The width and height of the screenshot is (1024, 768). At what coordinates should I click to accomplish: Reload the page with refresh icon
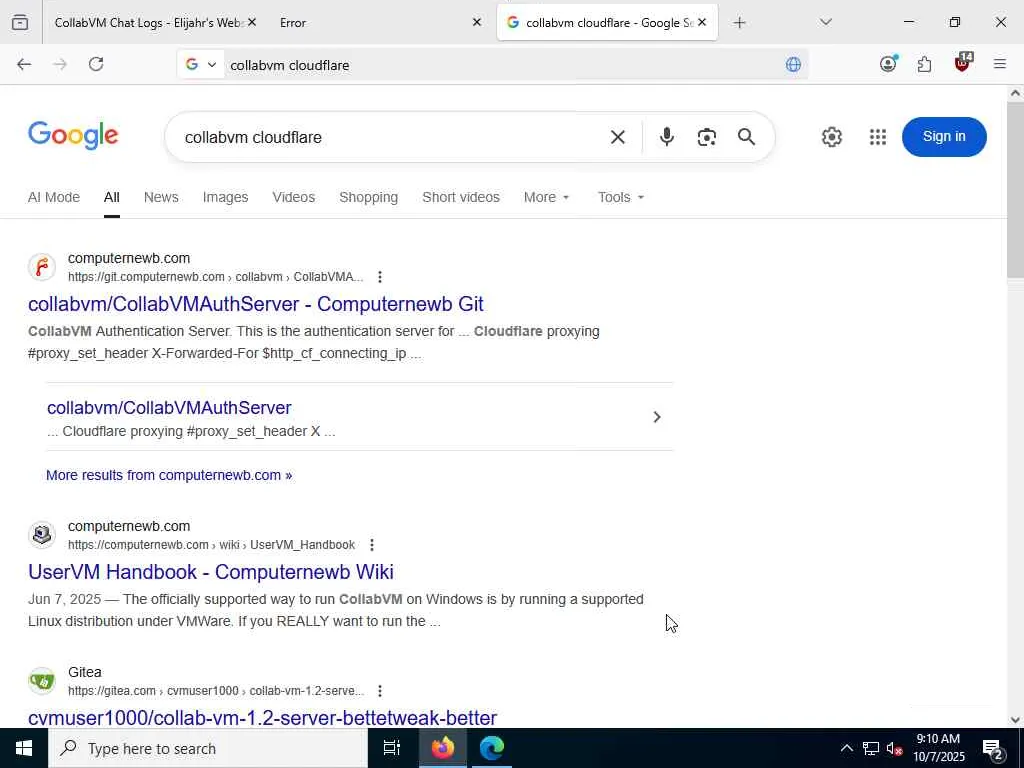click(x=96, y=64)
